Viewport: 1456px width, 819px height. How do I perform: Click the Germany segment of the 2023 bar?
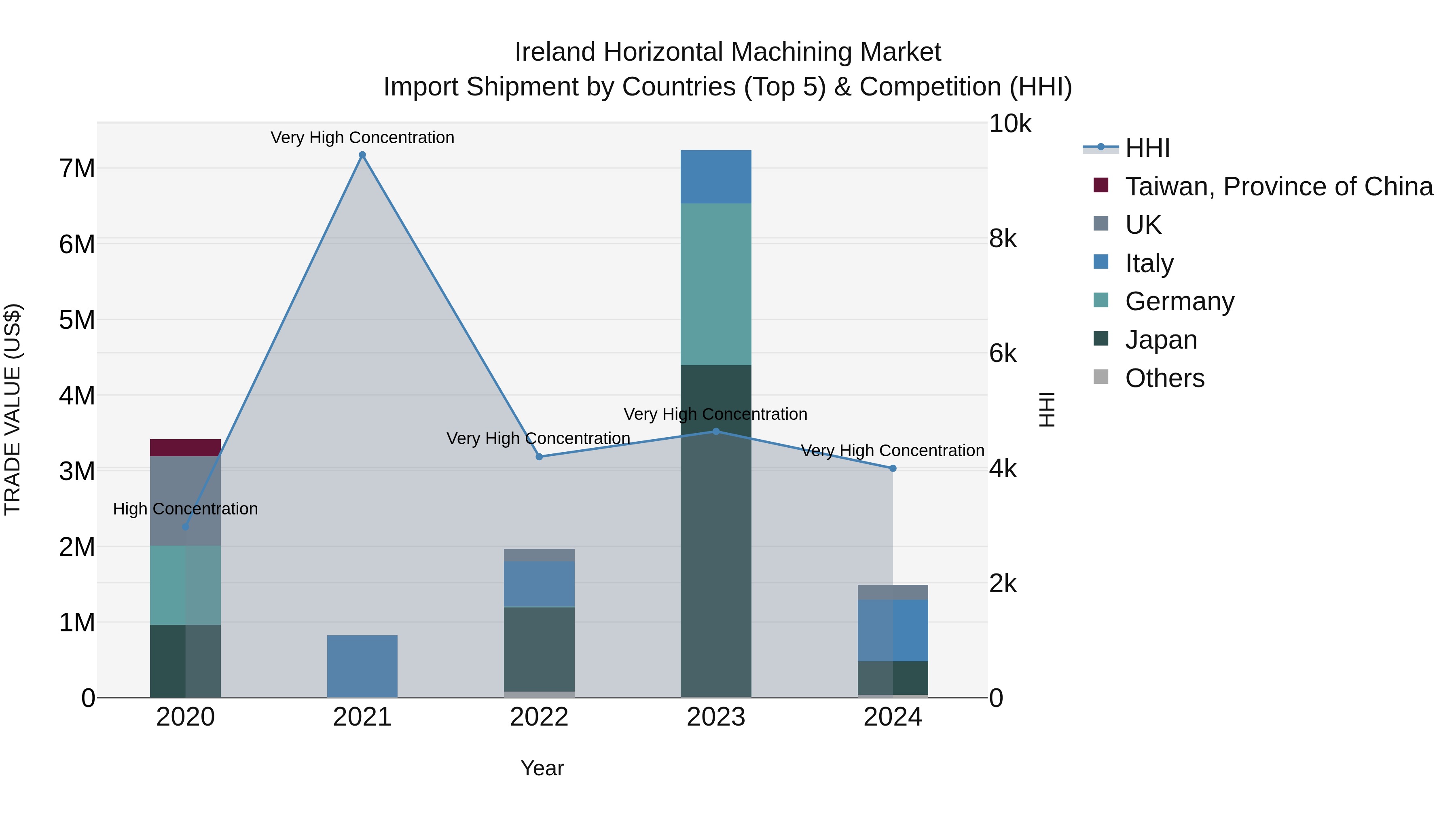(716, 284)
